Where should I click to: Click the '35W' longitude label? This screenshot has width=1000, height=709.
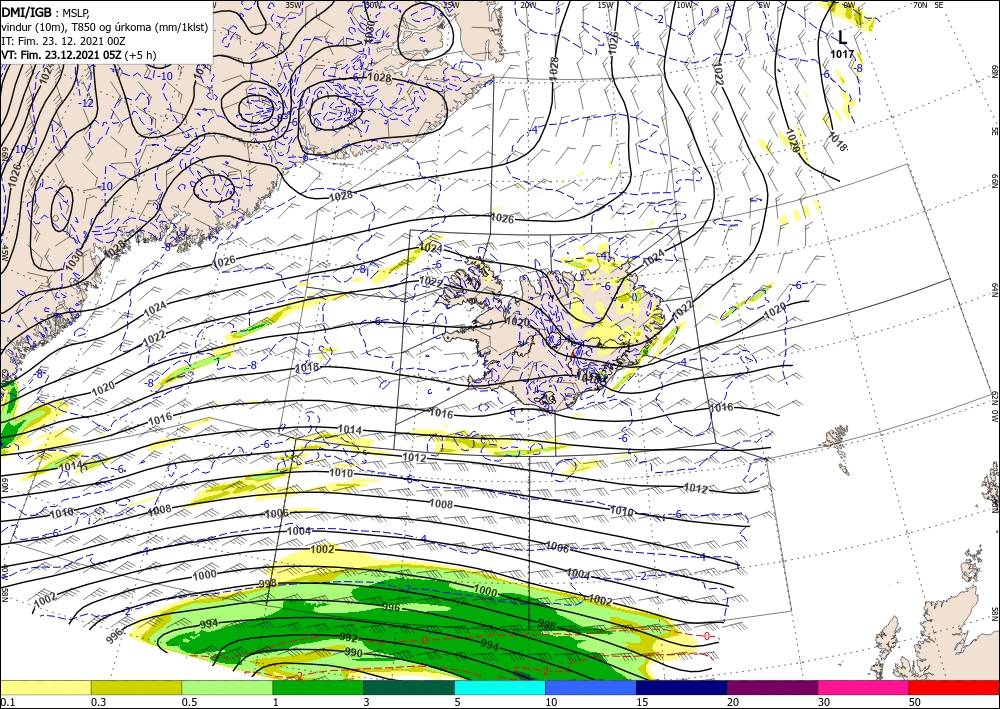pyautogui.click(x=293, y=5)
